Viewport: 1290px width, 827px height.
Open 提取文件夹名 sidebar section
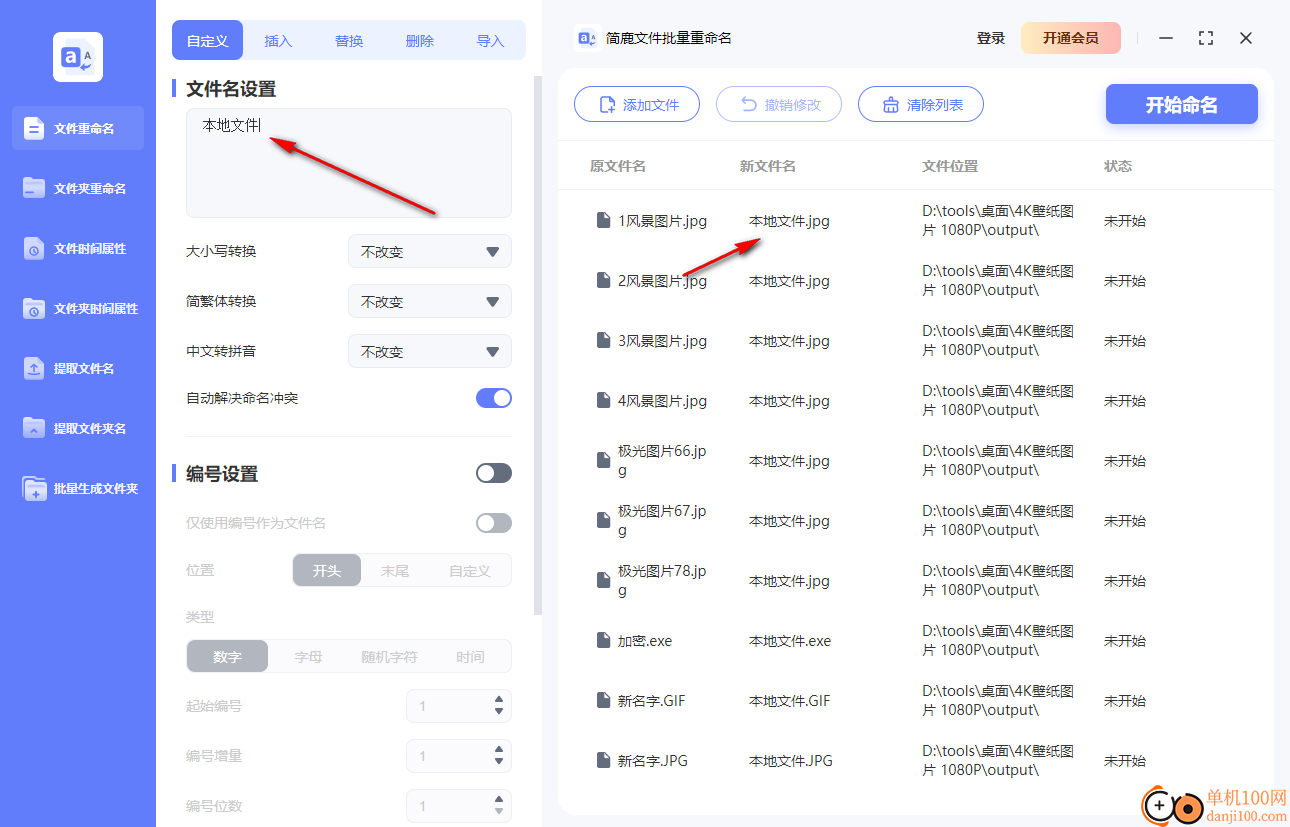[x=78, y=428]
